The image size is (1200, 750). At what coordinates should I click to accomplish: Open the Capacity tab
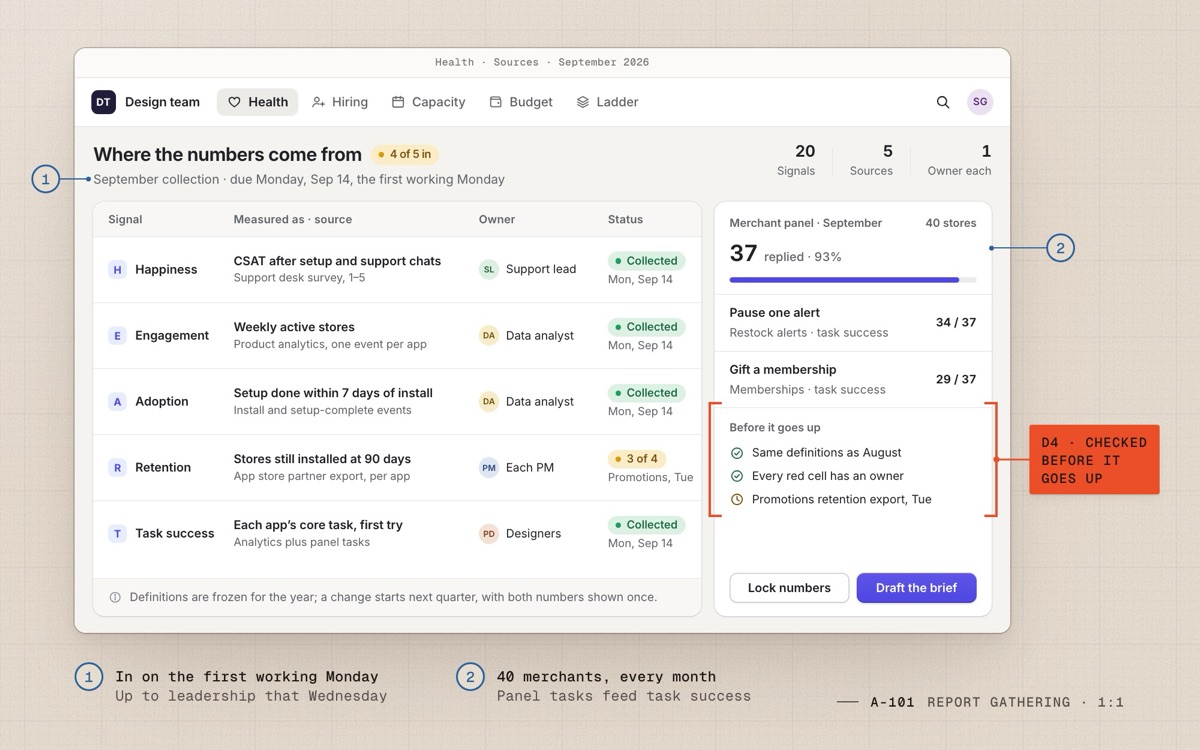pyautogui.click(x=428, y=102)
